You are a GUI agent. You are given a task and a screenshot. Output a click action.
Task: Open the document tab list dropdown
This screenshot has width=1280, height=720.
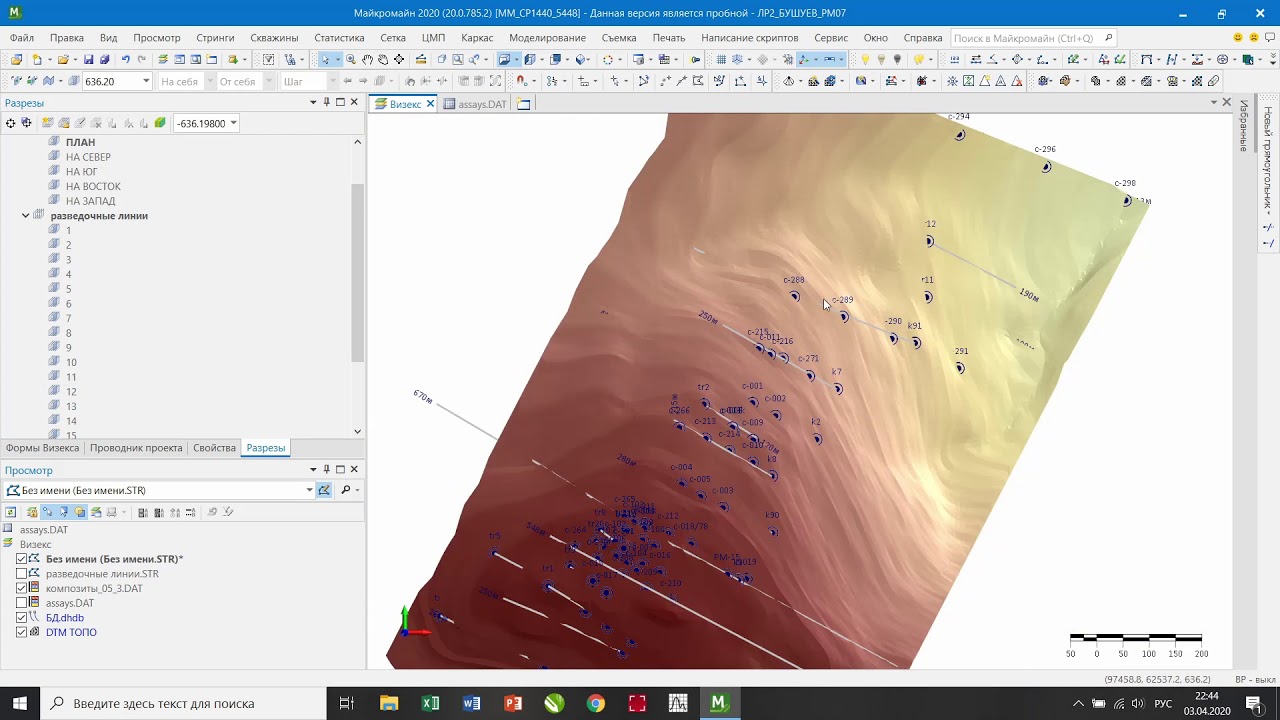pos(1214,102)
